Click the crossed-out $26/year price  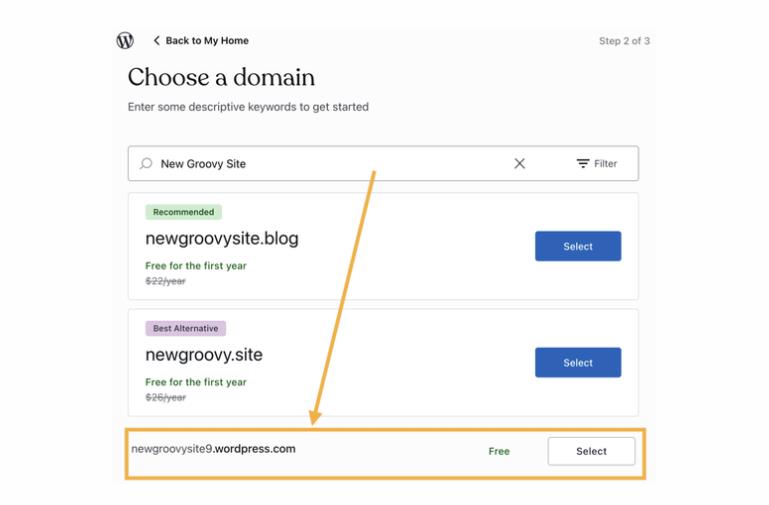coord(165,397)
